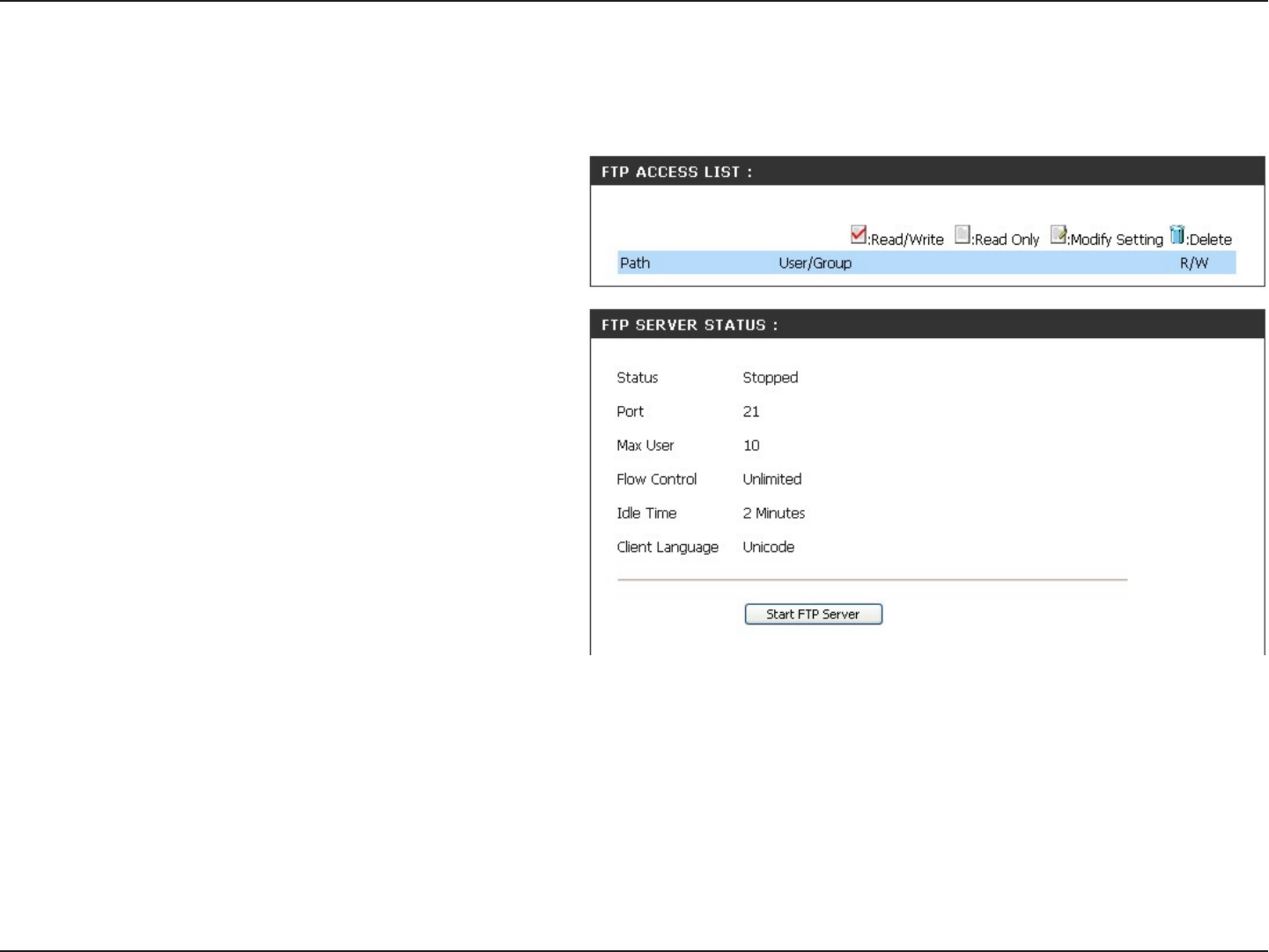
Task: Click the :Delete legend text
Action: tap(1209, 240)
